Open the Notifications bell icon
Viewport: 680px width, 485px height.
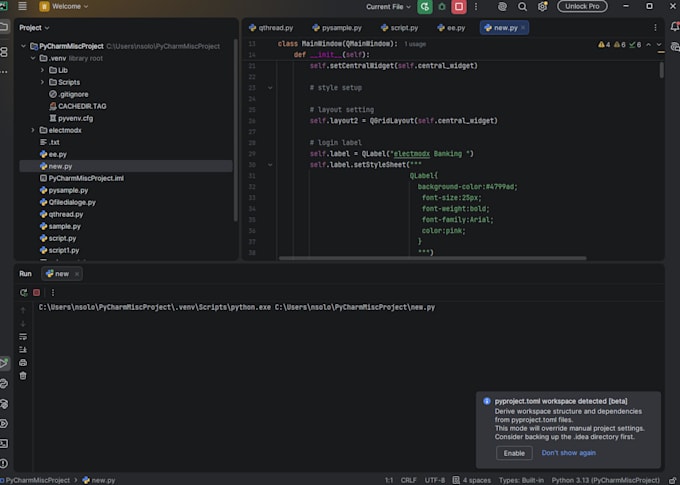(675, 27)
